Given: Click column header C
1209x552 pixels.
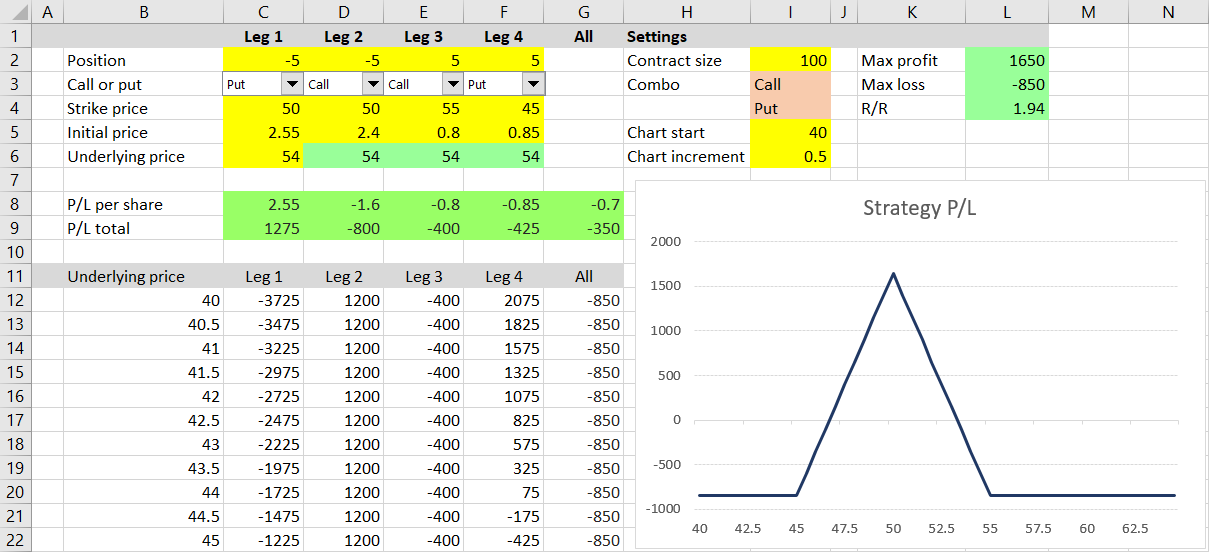Looking at the screenshot, I should click(263, 12).
